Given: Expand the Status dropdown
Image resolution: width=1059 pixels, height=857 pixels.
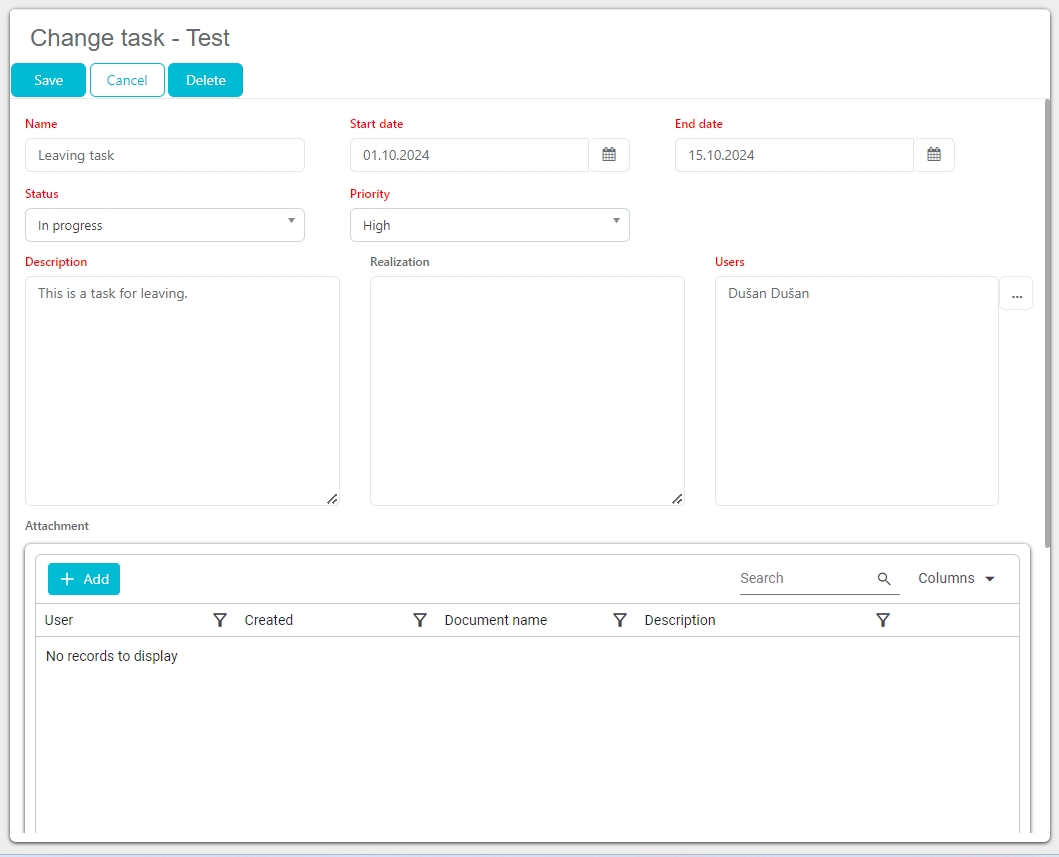Looking at the screenshot, I should pos(165,225).
